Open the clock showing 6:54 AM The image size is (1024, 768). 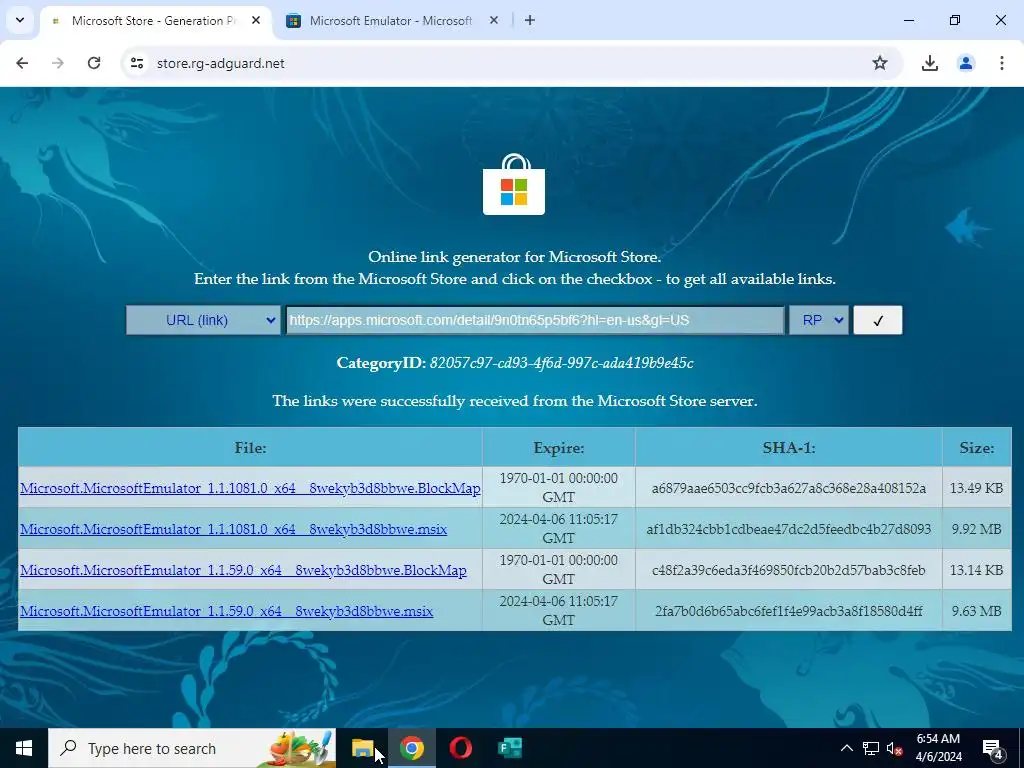[x=938, y=748]
